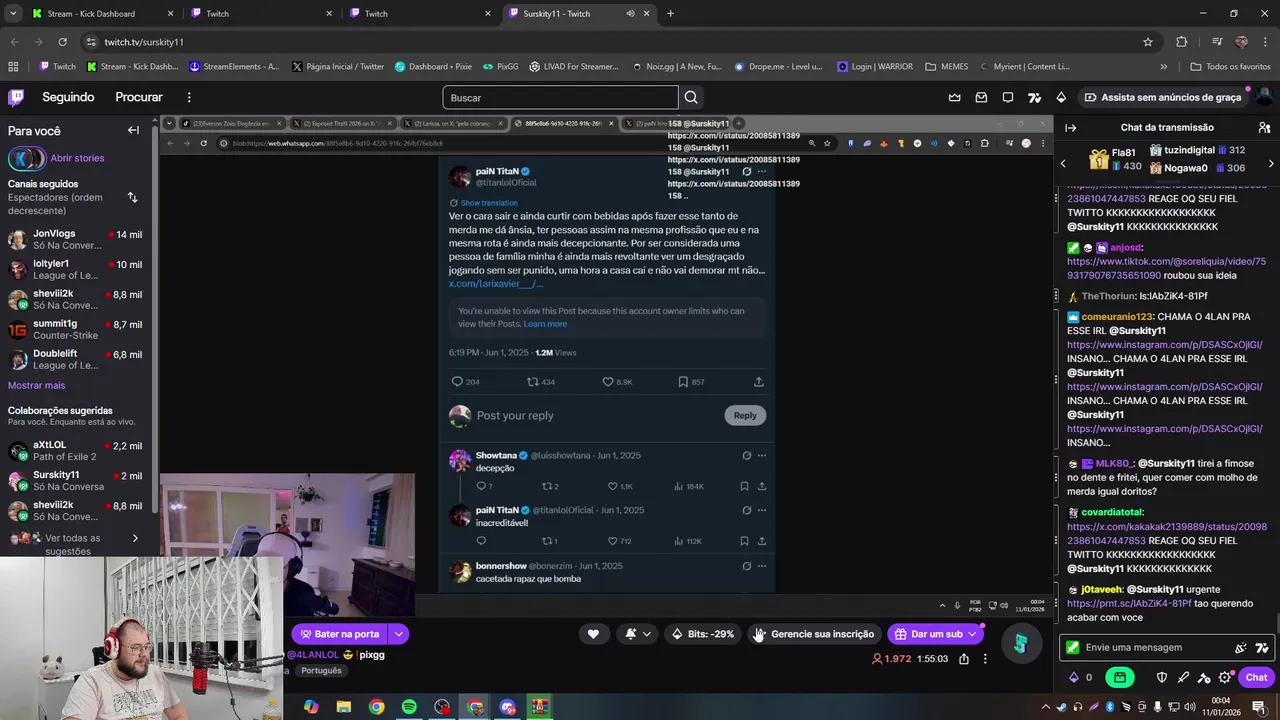Open Doublelift channel in sidebar
The image size is (1280, 720).
pyautogui.click(x=75, y=359)
